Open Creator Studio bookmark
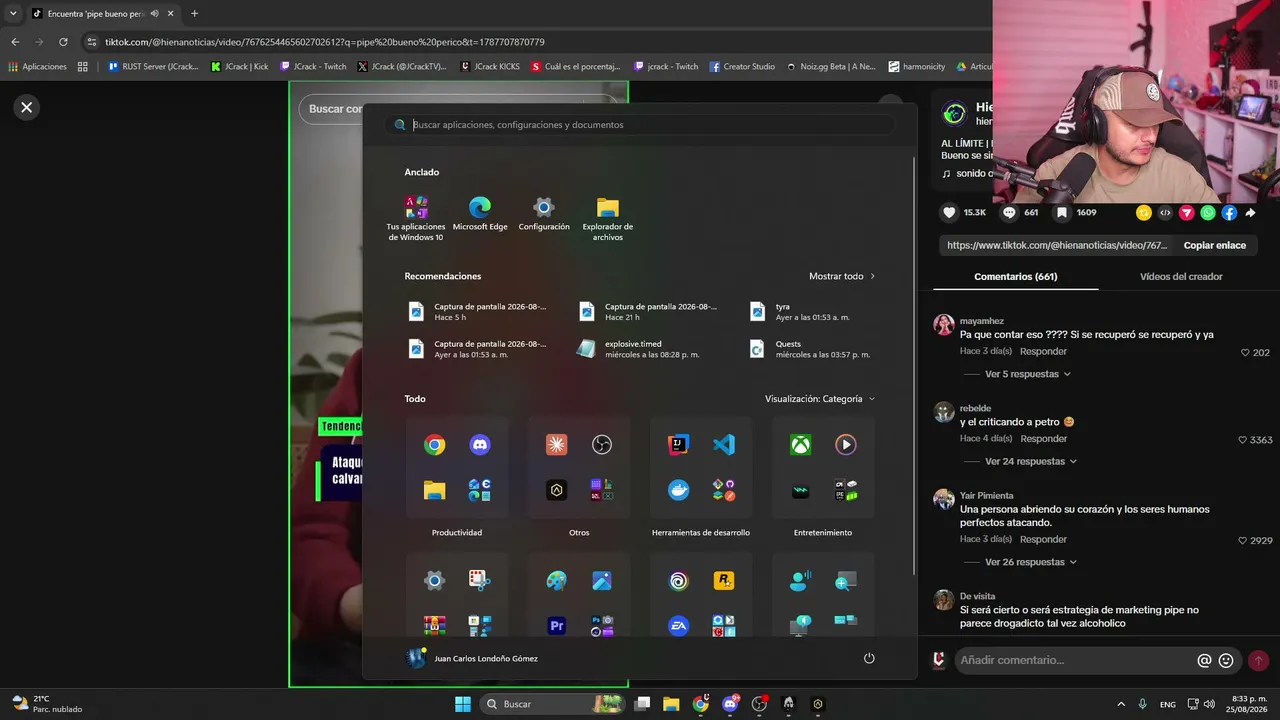Viewport: 1280px width, 720px height. coord(742,67)
